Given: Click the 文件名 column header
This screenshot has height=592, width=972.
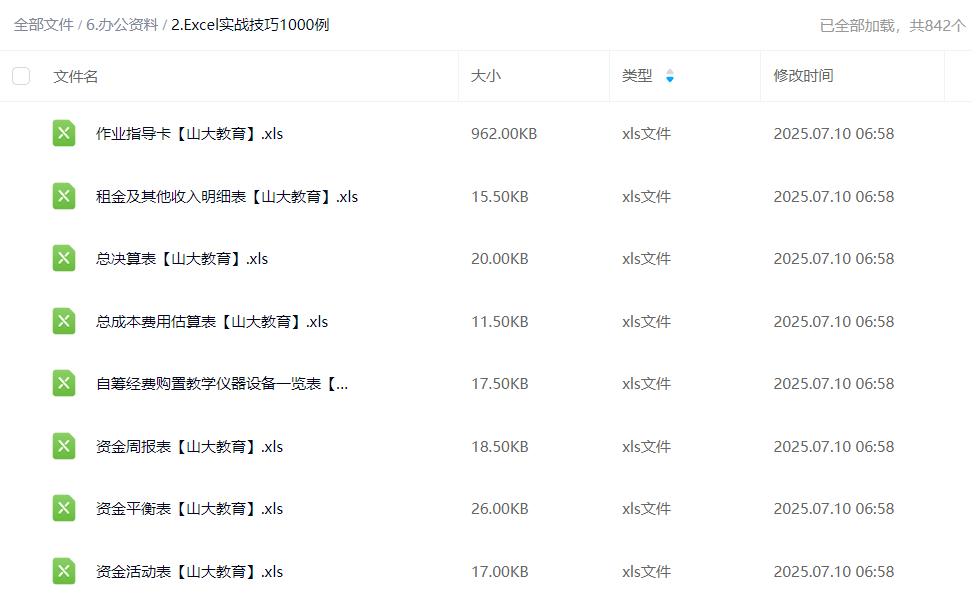Looking at the screenshot, I should click(x=76, y=76).
